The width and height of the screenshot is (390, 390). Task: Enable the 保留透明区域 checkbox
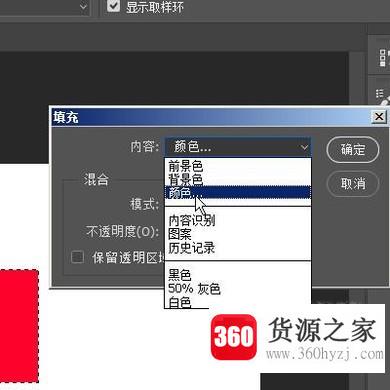tap(77, 257)
